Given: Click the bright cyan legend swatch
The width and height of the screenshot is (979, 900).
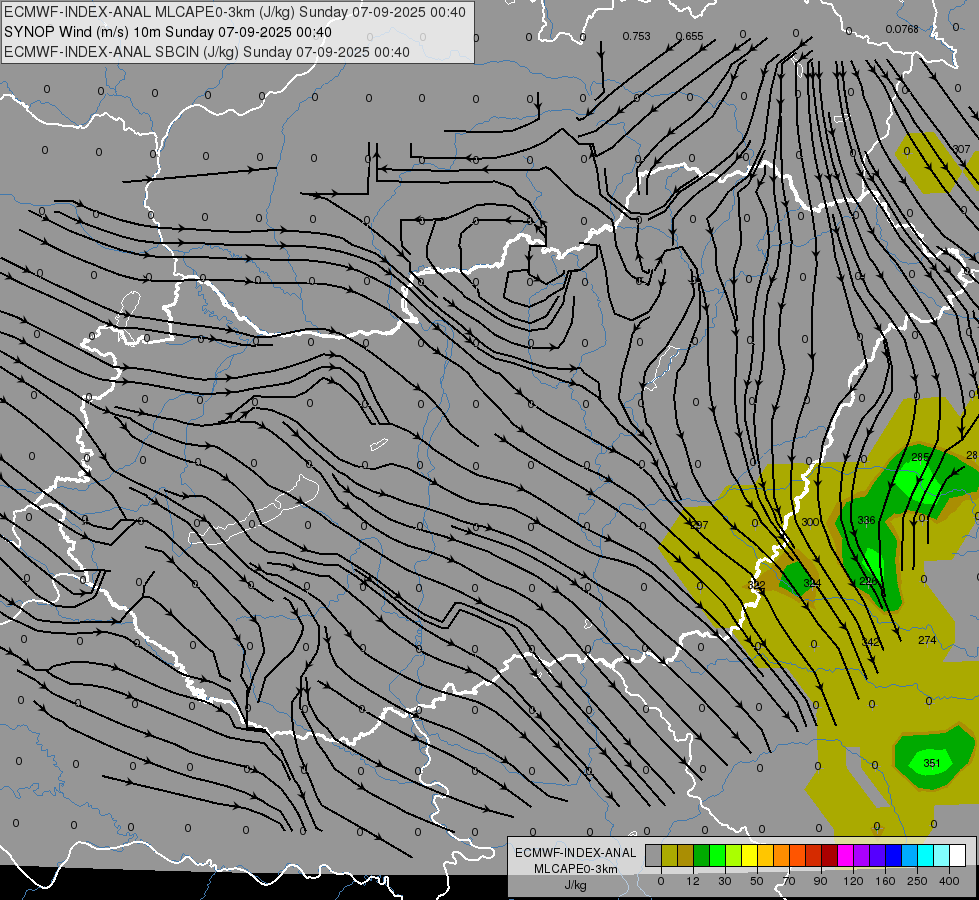Looking at the screenshot, I should click(x=927, y=855).
